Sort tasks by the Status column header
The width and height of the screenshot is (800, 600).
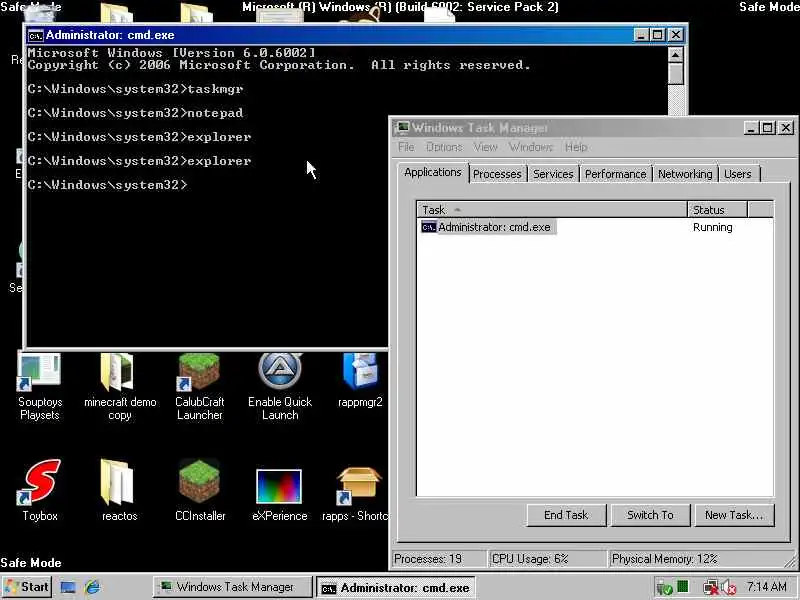click(717, 210)
